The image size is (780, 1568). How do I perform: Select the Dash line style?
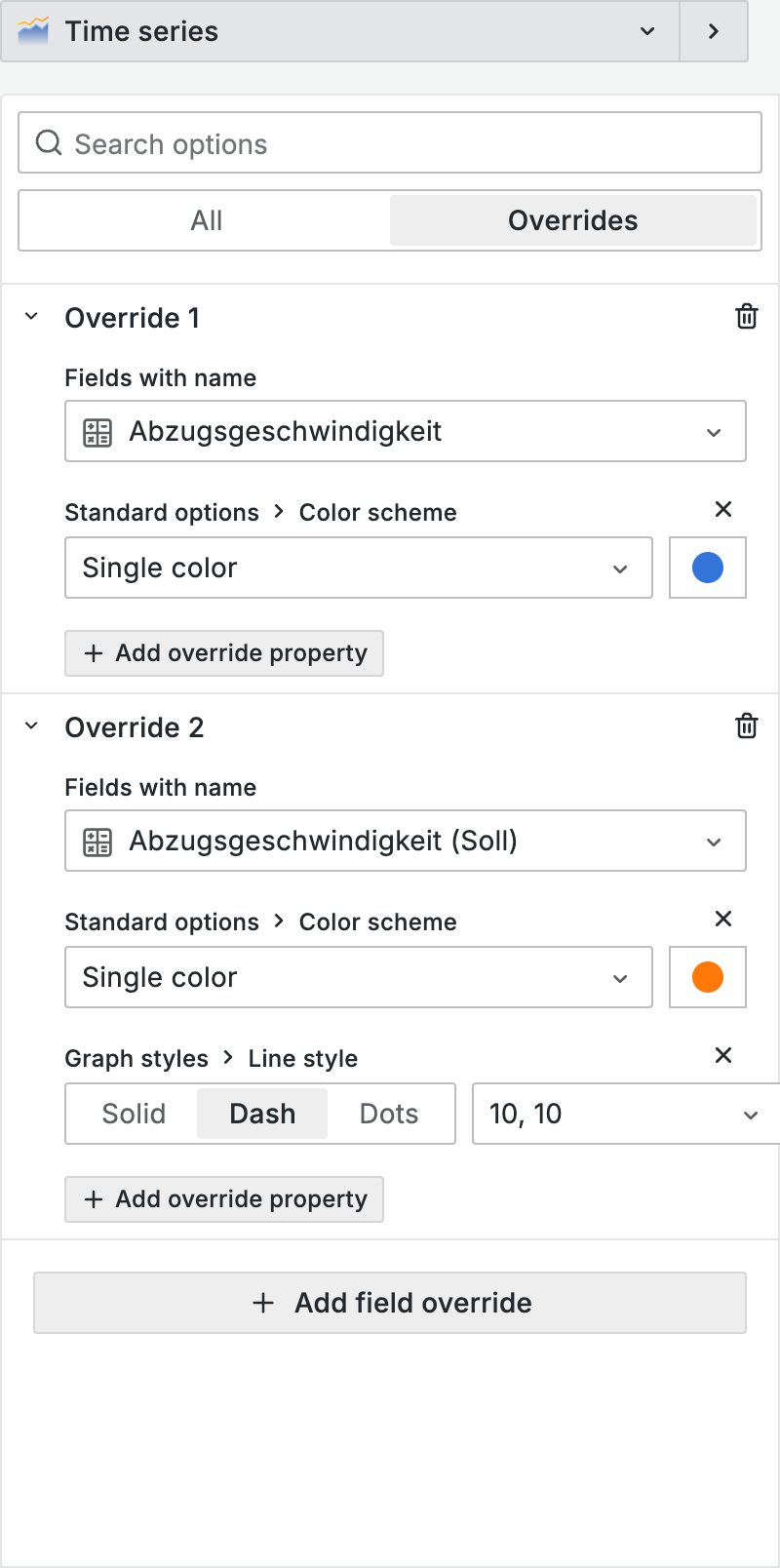(x=262, y=1114)
